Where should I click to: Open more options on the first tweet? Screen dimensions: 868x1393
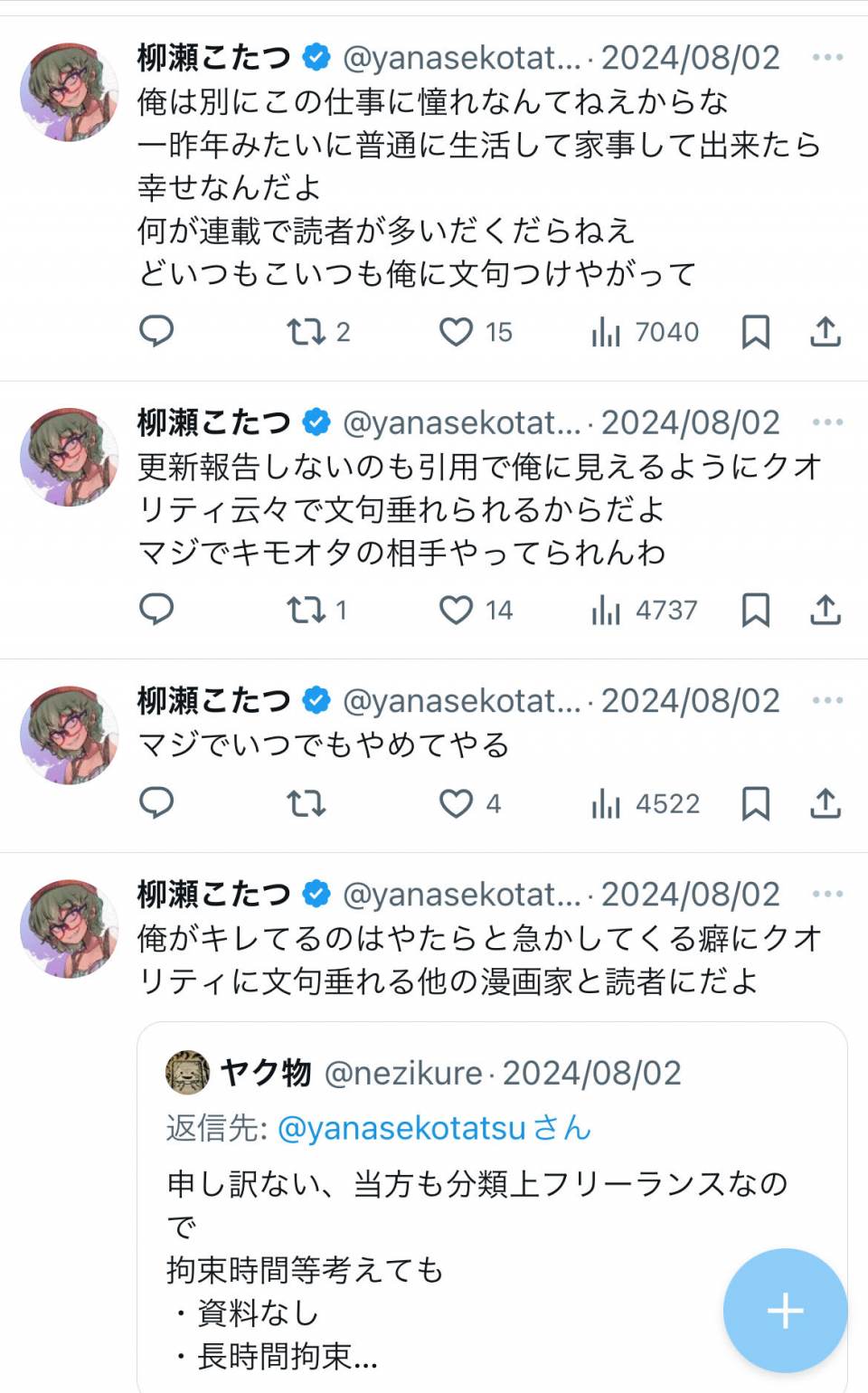tap(827, 58)
